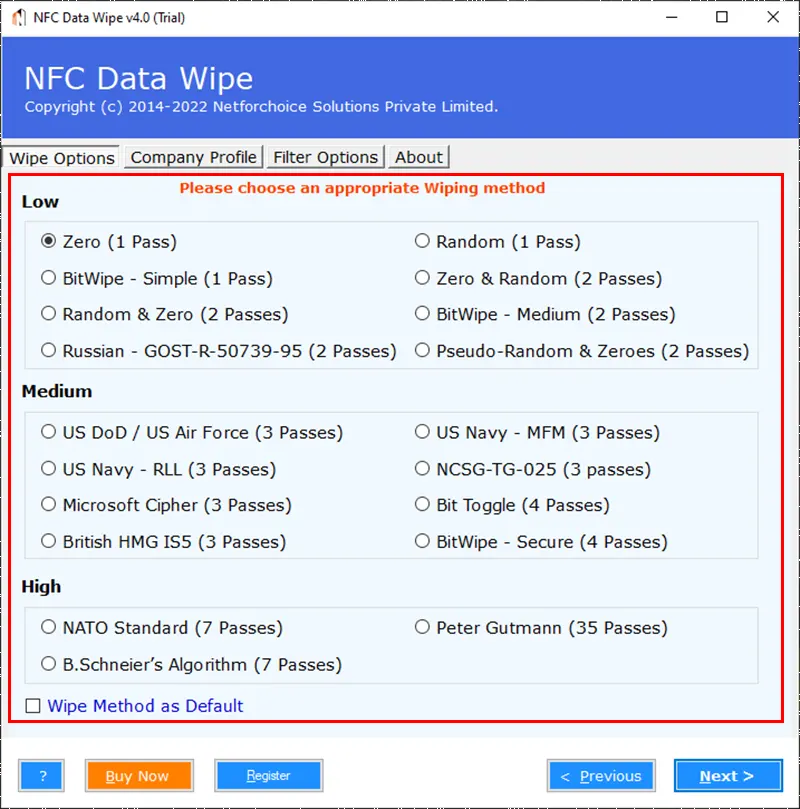Choose BitWipe - Secure (4 Passes)

[422, 540]
